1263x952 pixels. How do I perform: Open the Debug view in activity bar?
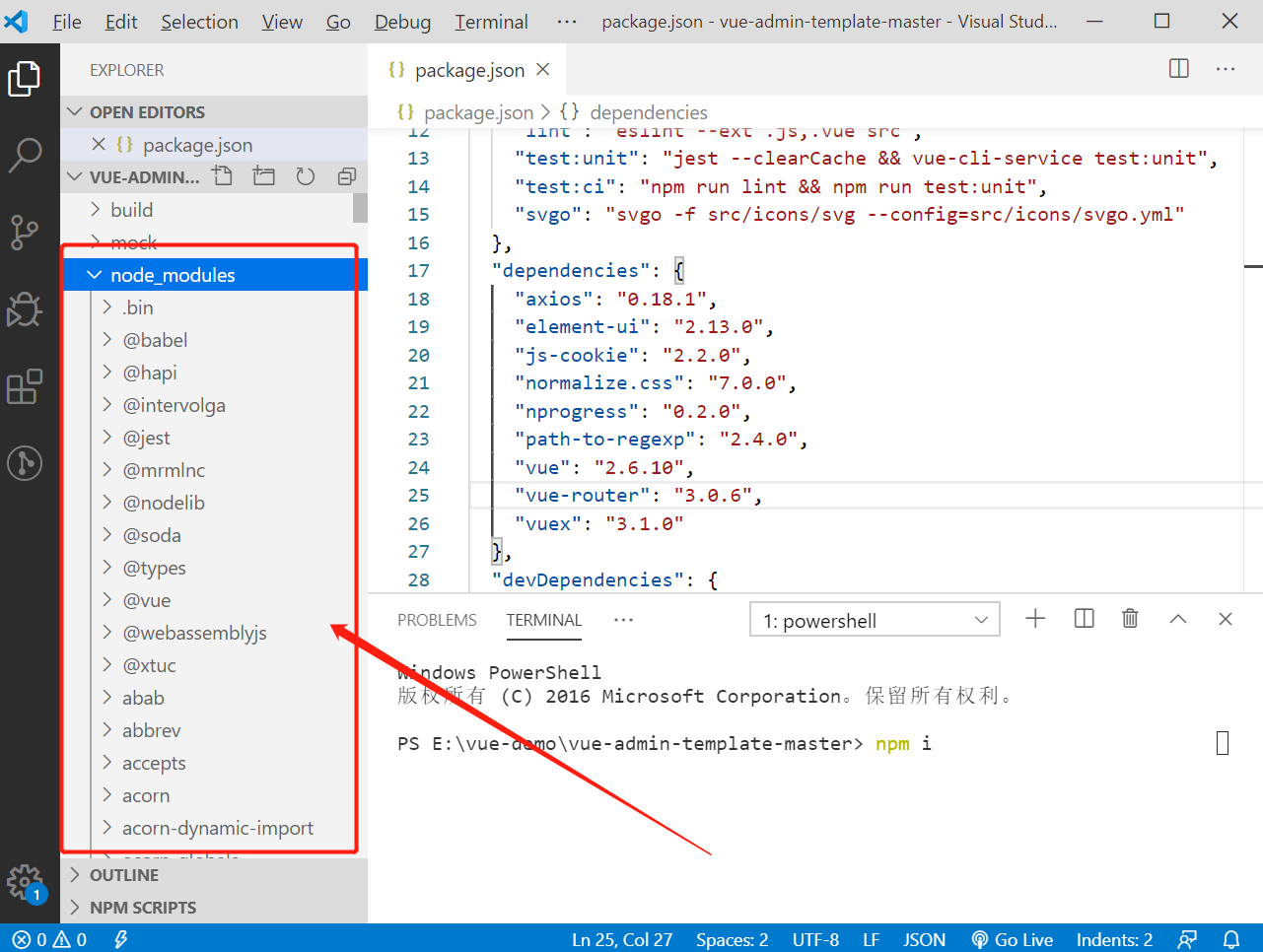(25, 309)
